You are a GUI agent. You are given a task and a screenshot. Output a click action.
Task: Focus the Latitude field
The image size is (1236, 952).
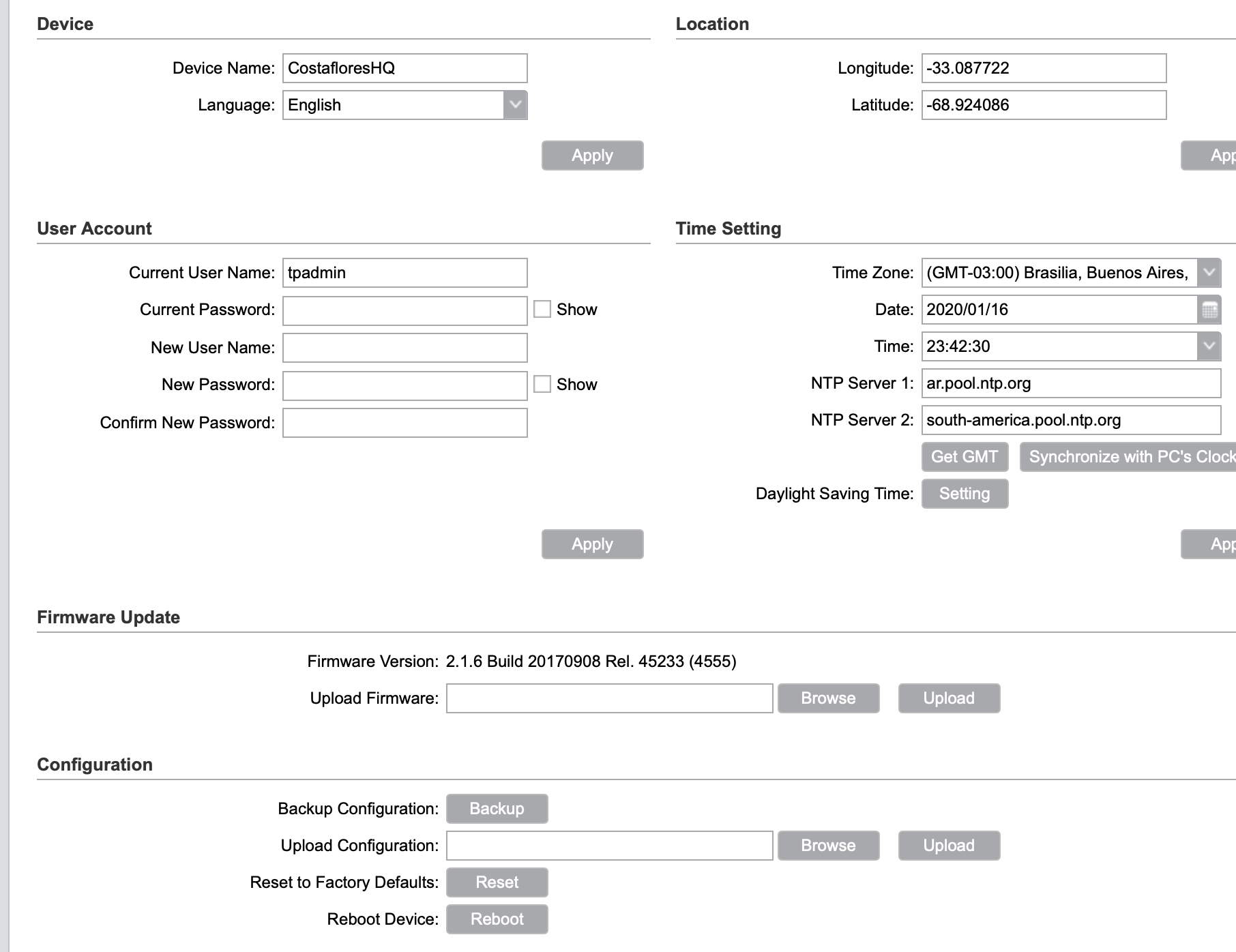[x=1044, y=105]
